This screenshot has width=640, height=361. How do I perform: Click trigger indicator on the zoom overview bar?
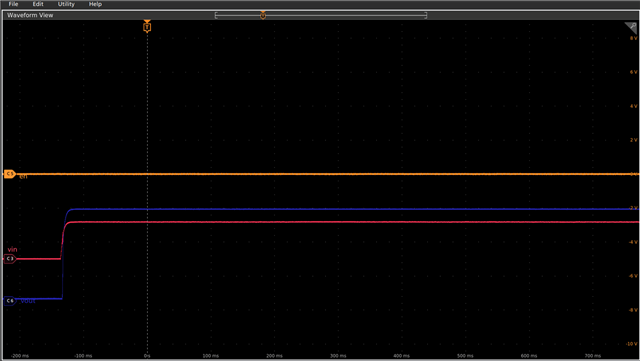[263, 15]
